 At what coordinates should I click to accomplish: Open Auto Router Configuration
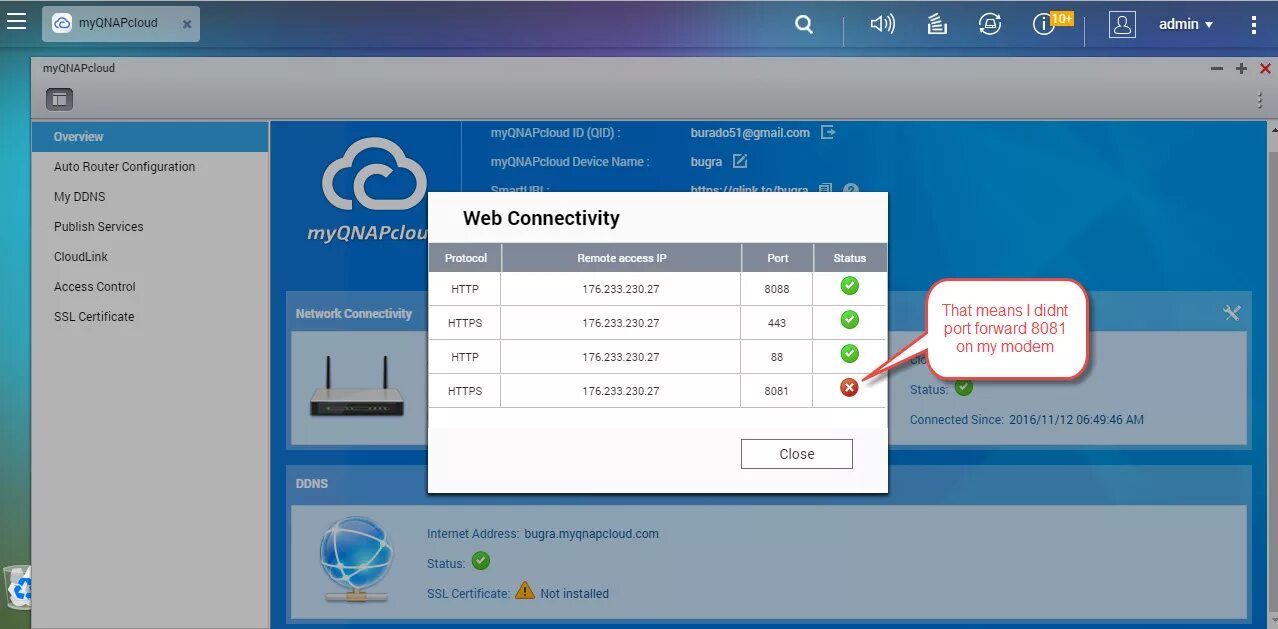tap(150, 167)
